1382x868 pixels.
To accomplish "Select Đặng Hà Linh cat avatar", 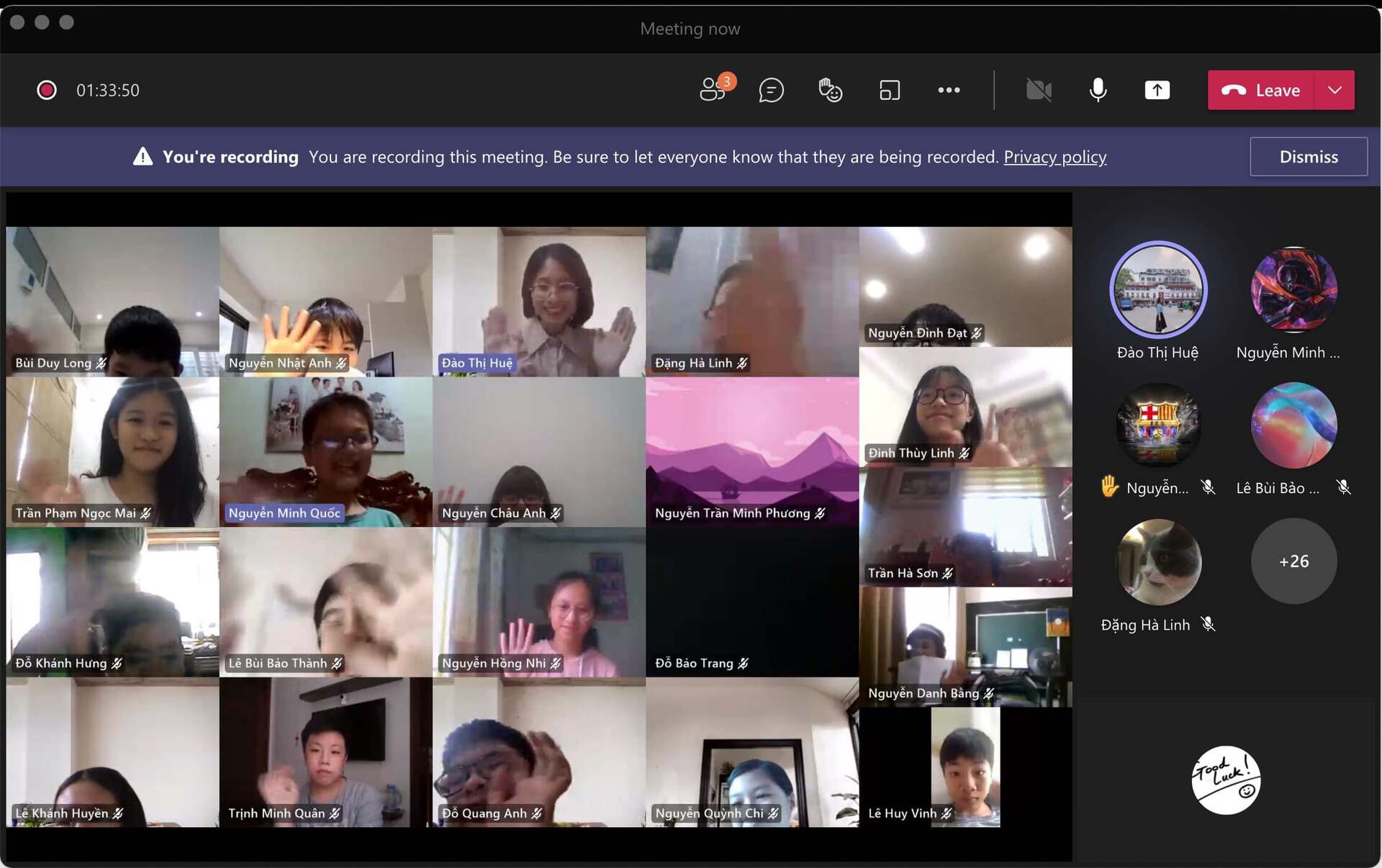I will 1157,561.
